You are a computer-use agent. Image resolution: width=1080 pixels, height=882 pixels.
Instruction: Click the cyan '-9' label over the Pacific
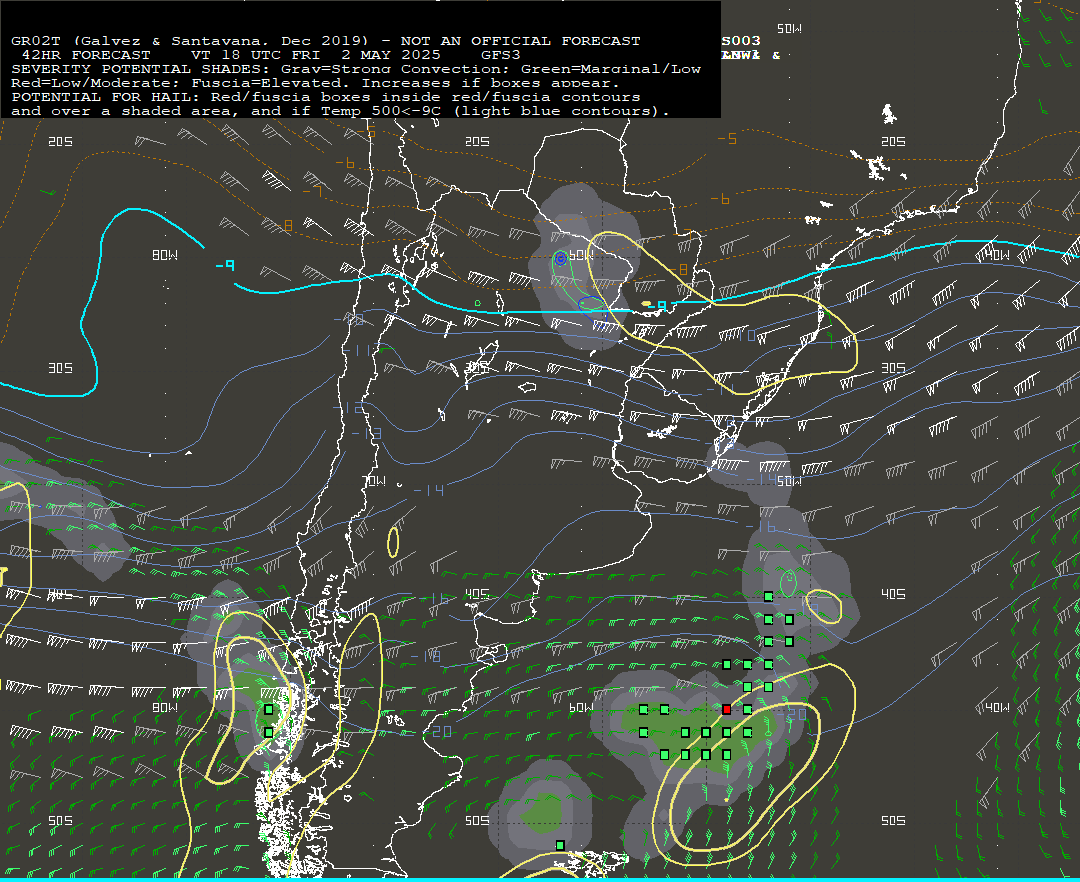coord(225,266)
